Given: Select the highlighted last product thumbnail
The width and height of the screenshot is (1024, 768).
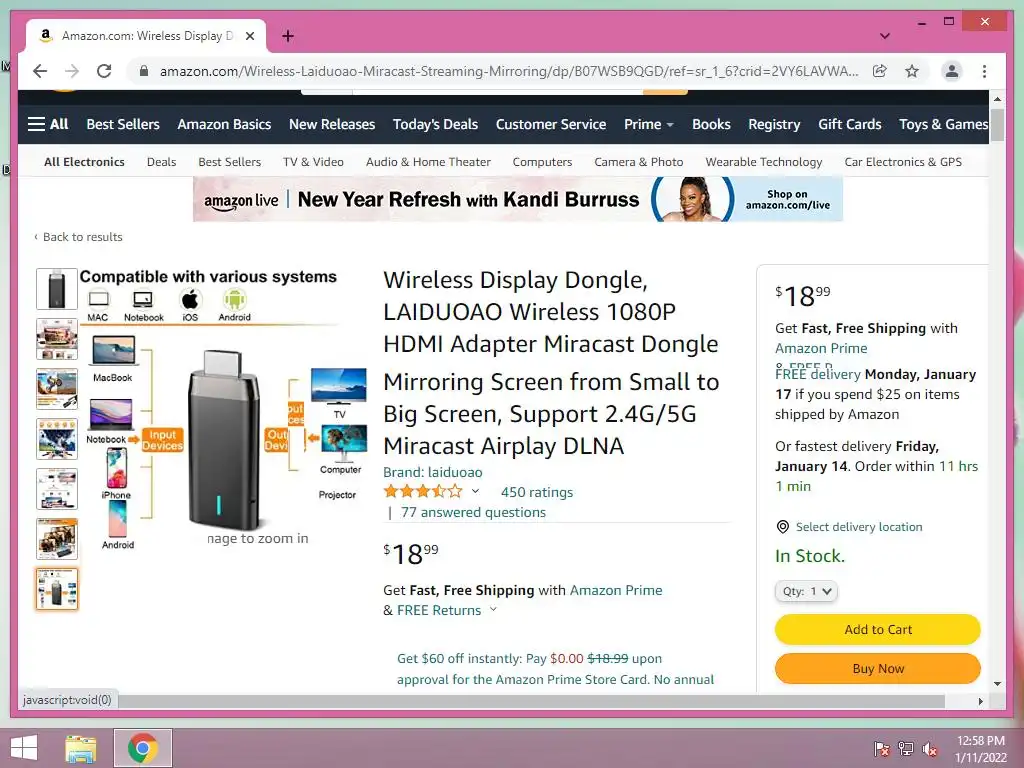Looking at the screenshot, I should click(57, 588).
